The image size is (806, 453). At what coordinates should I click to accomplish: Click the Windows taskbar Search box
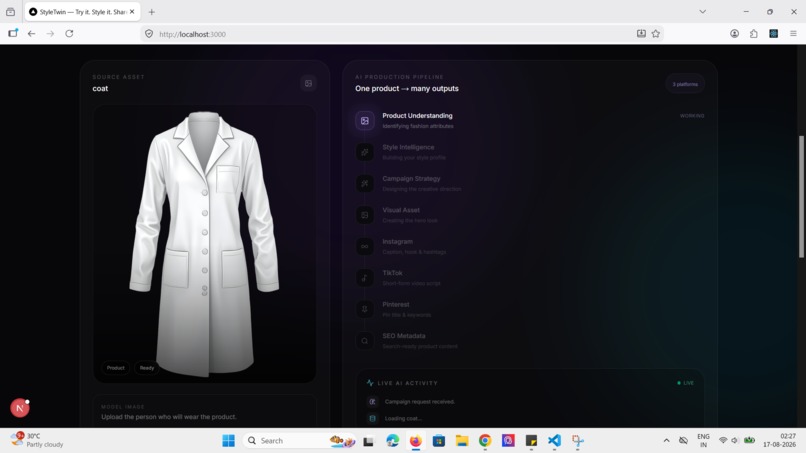(x=300, y=441)
